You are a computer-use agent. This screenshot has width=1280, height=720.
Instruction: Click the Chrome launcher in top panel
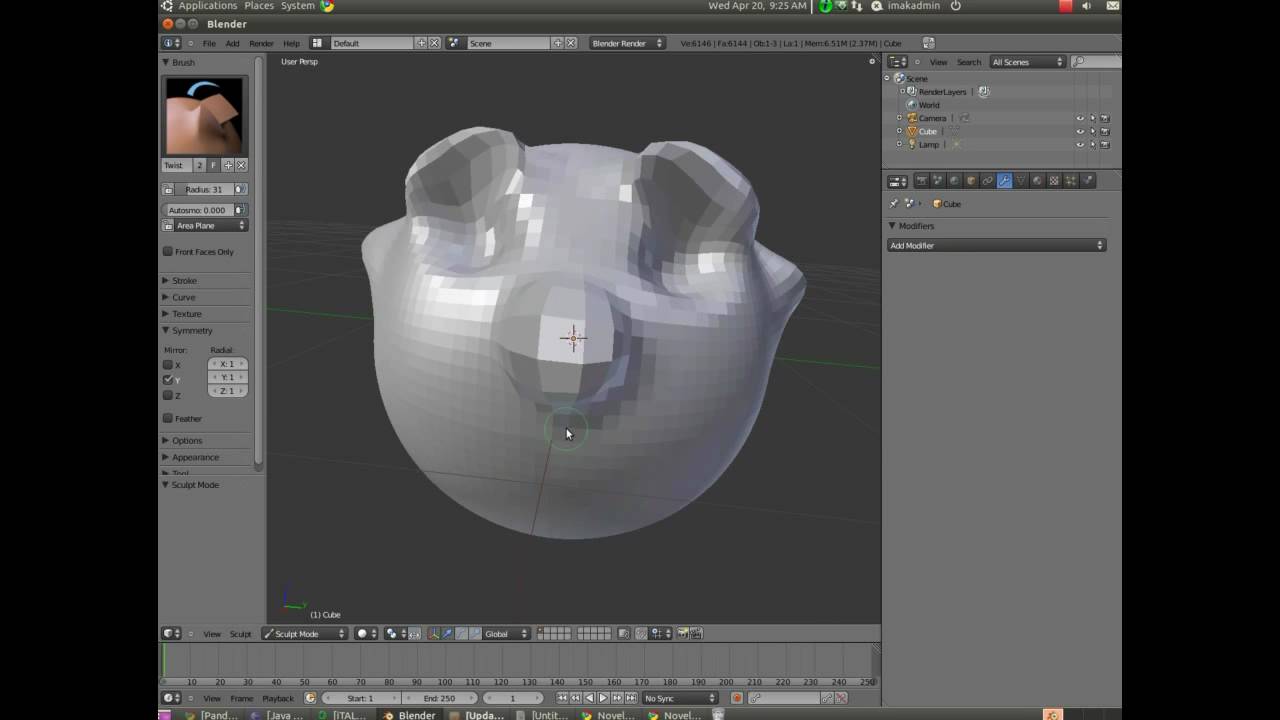(327, 6)
